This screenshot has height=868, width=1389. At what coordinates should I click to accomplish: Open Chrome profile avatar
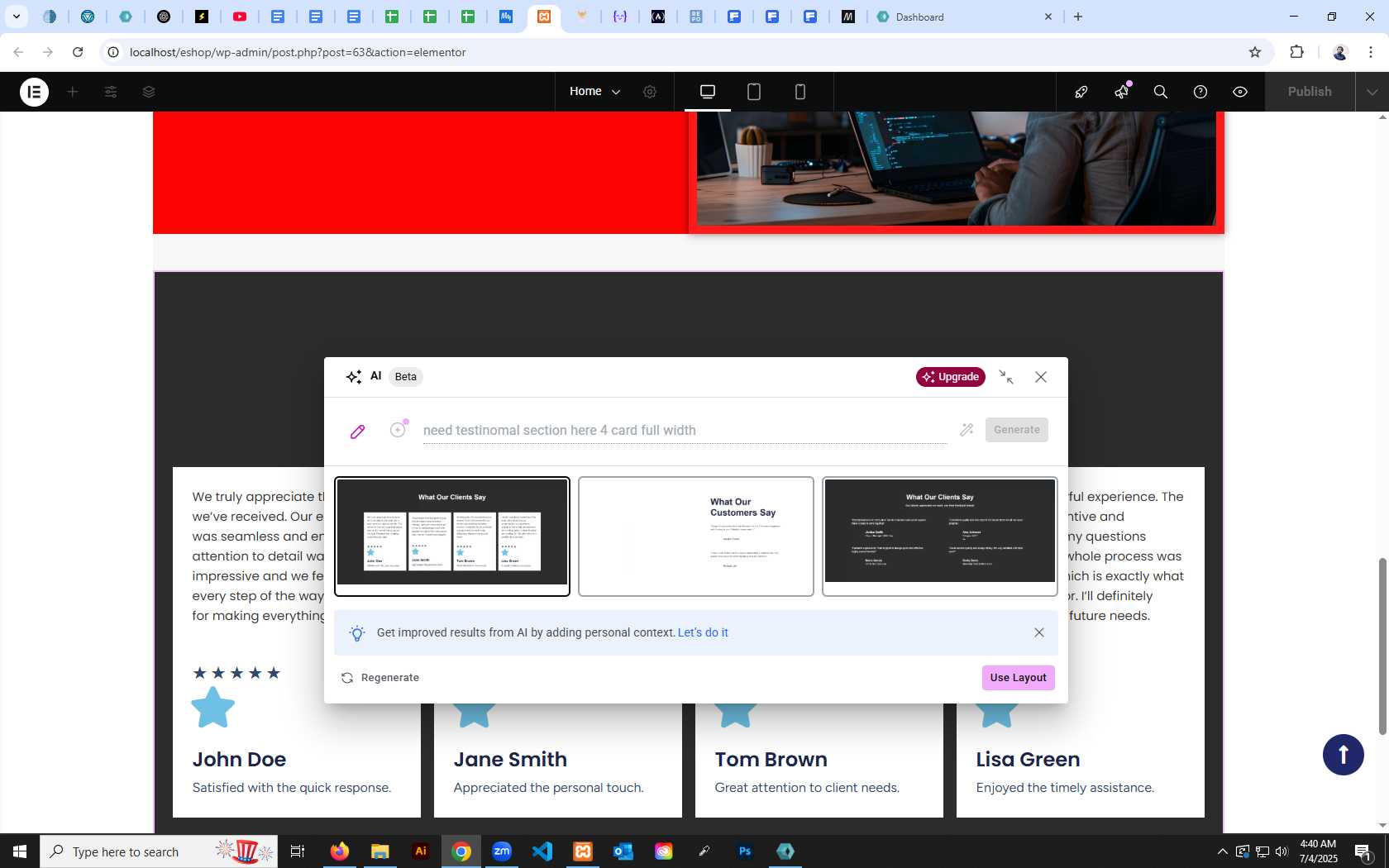pos(1340,52)
